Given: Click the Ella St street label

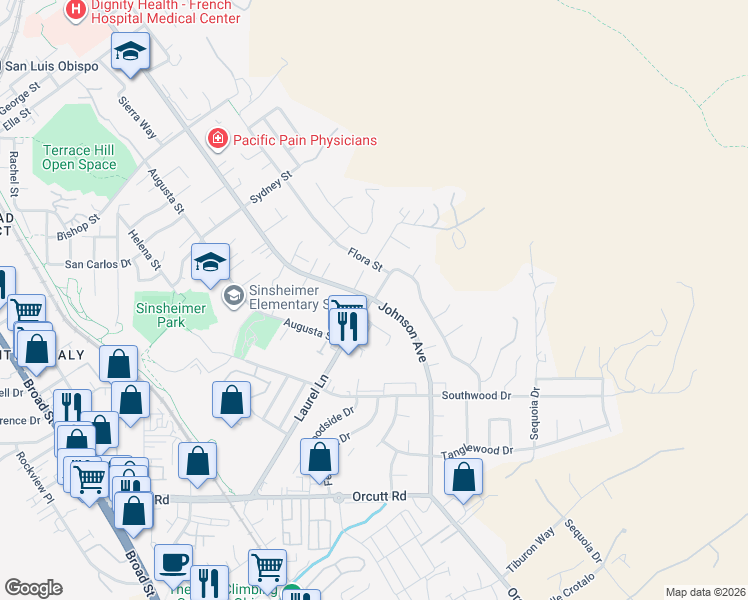Looking at the screenshot, I should coord(17,119).
